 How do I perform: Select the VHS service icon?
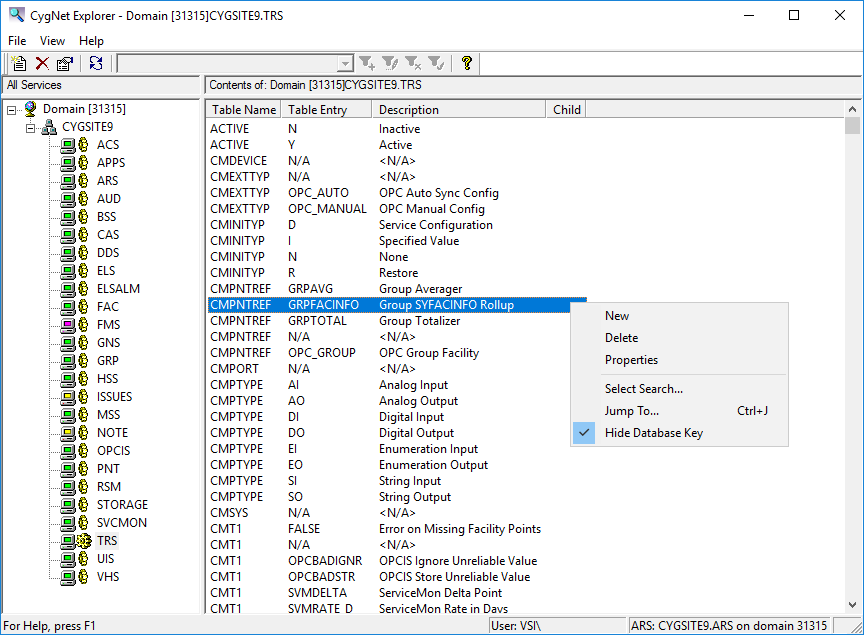74,577
